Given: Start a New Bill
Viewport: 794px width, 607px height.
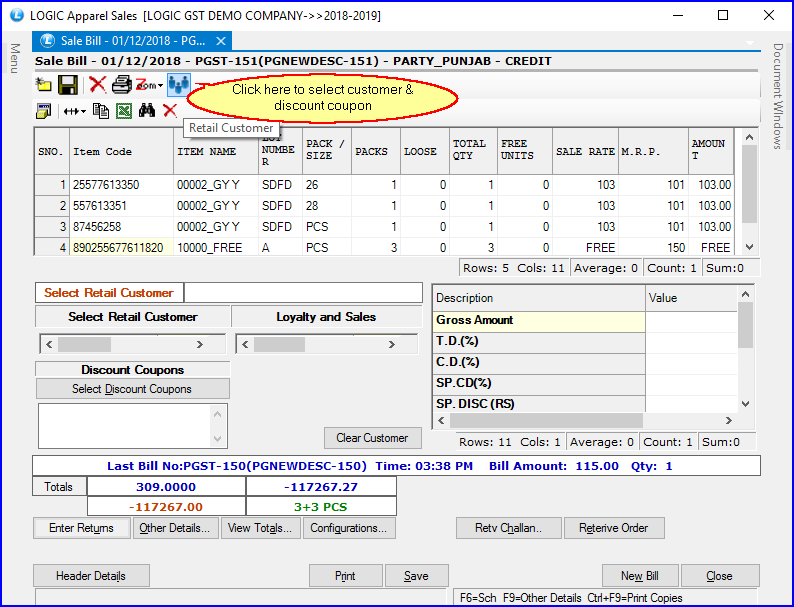Looking at the screenshot, I should coord(640,576).
